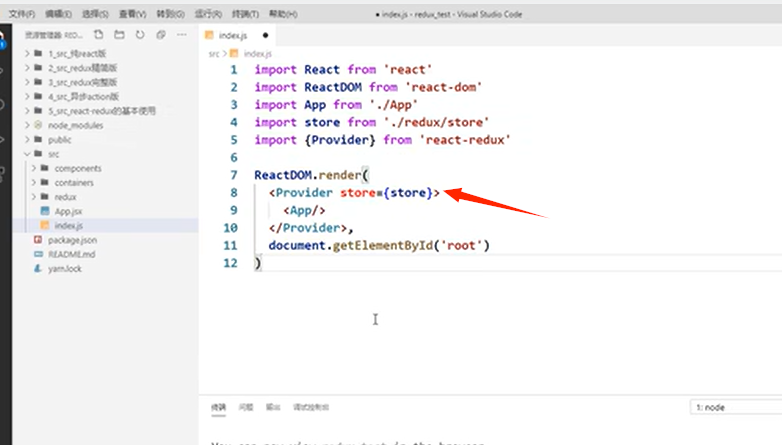Expand the public folder
Screen dimensions: 782x445
(x=27, y=140)
